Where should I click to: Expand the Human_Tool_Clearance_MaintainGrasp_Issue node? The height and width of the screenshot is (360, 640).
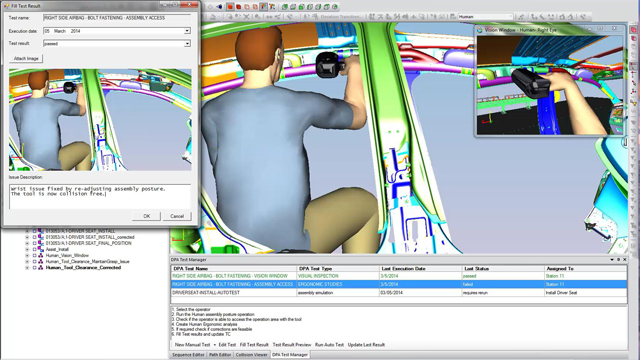click(27, 262)
